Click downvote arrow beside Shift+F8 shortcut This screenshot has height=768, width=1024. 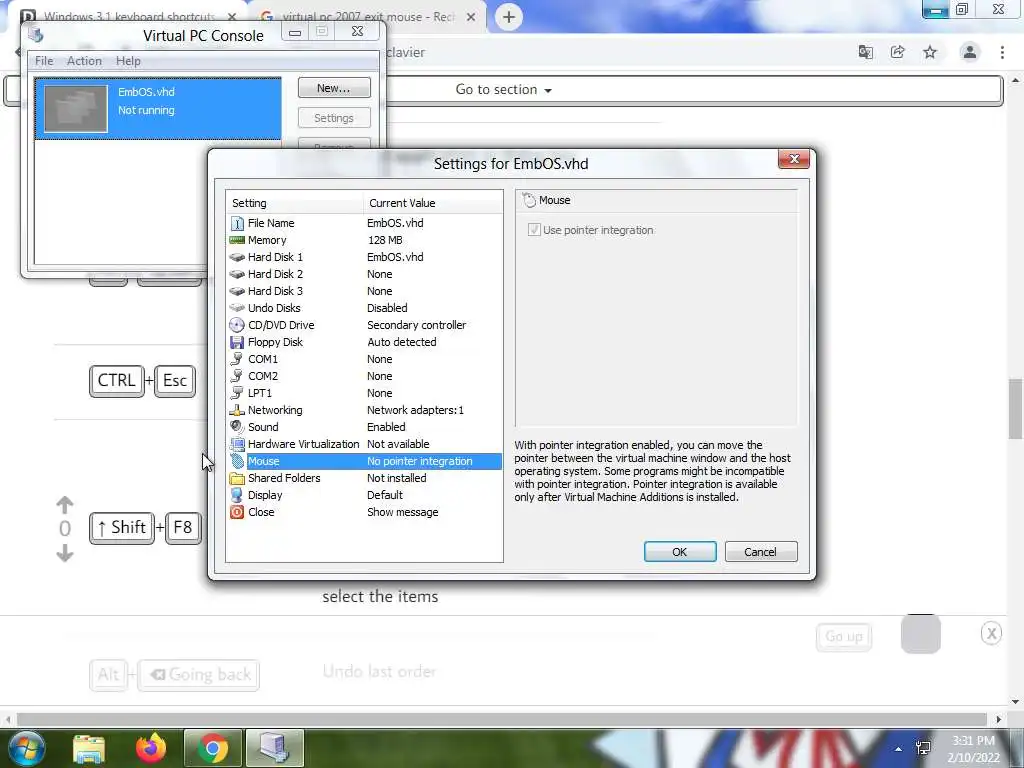click(65, 553)
